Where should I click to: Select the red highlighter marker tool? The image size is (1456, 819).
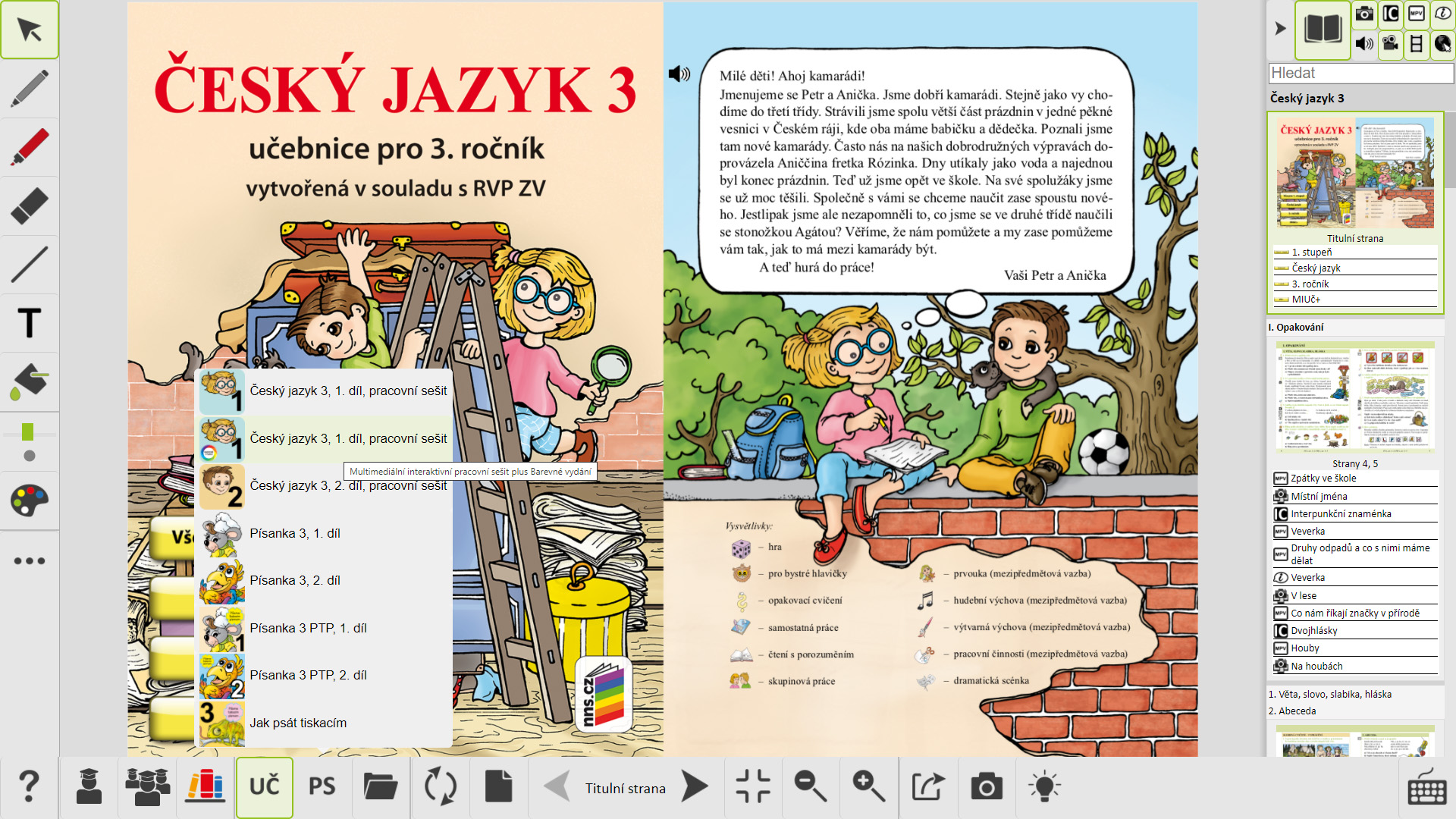(30, 147)
